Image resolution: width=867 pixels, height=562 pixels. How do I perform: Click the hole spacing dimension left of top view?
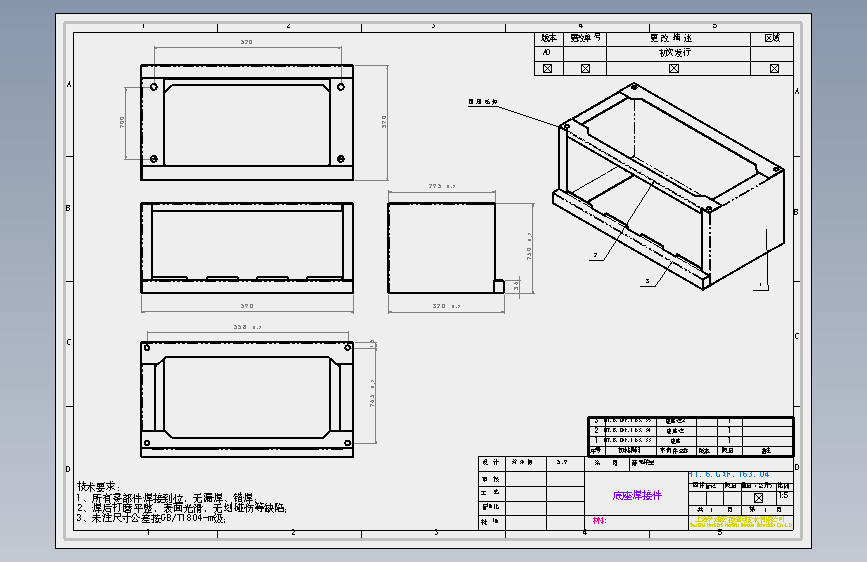(122, 122)
